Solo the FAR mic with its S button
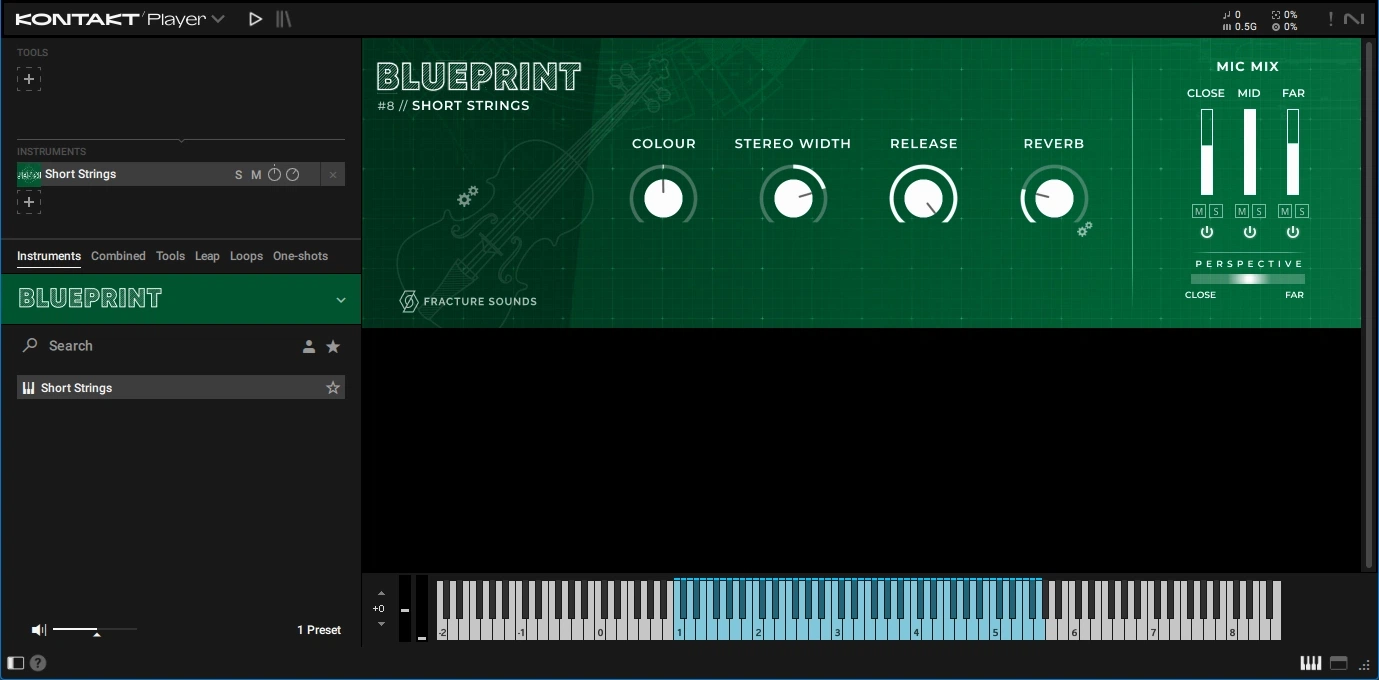 (1301, 211)
